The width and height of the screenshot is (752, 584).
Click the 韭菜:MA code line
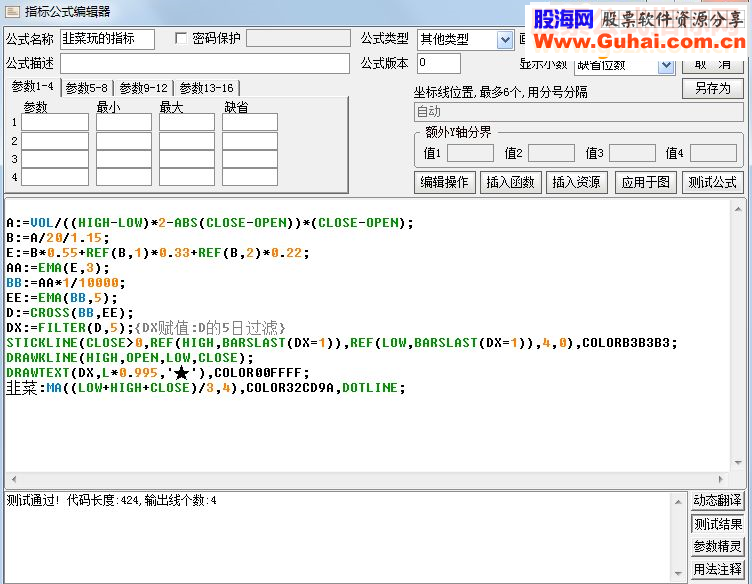tap(206, 388)
